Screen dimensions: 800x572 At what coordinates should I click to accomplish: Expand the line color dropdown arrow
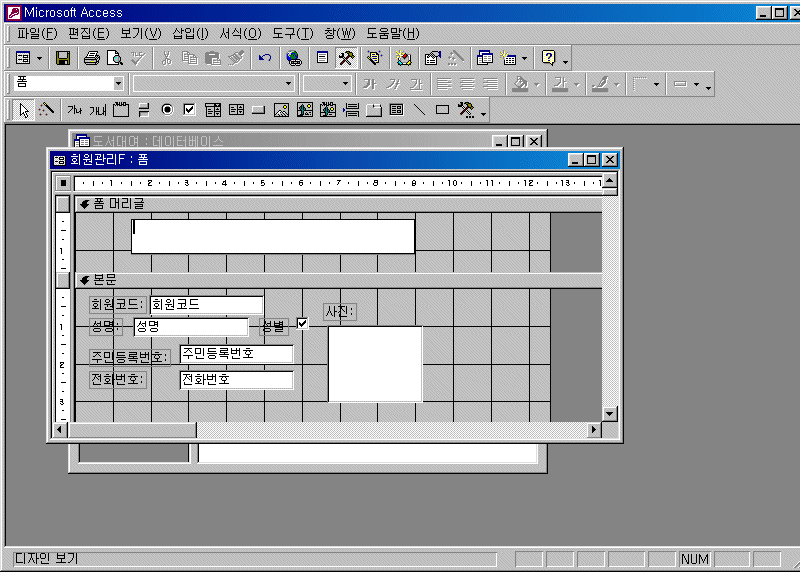(x=617, y=84)
